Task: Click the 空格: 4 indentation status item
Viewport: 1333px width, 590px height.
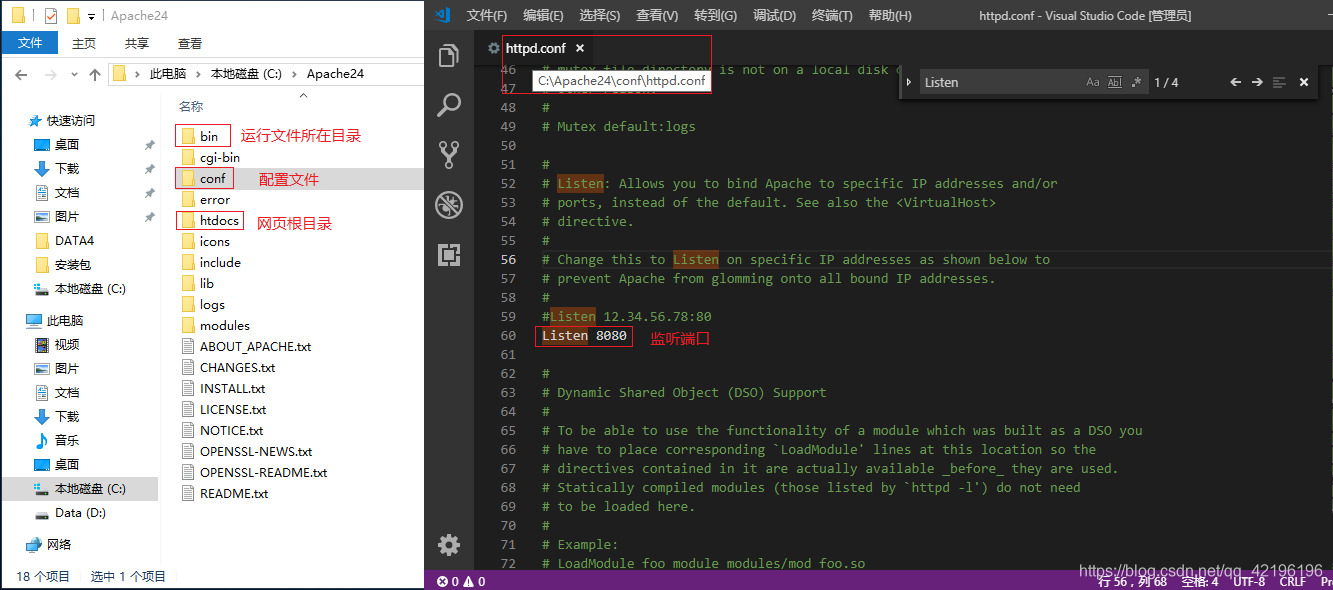Action: tap(1200, 581)
